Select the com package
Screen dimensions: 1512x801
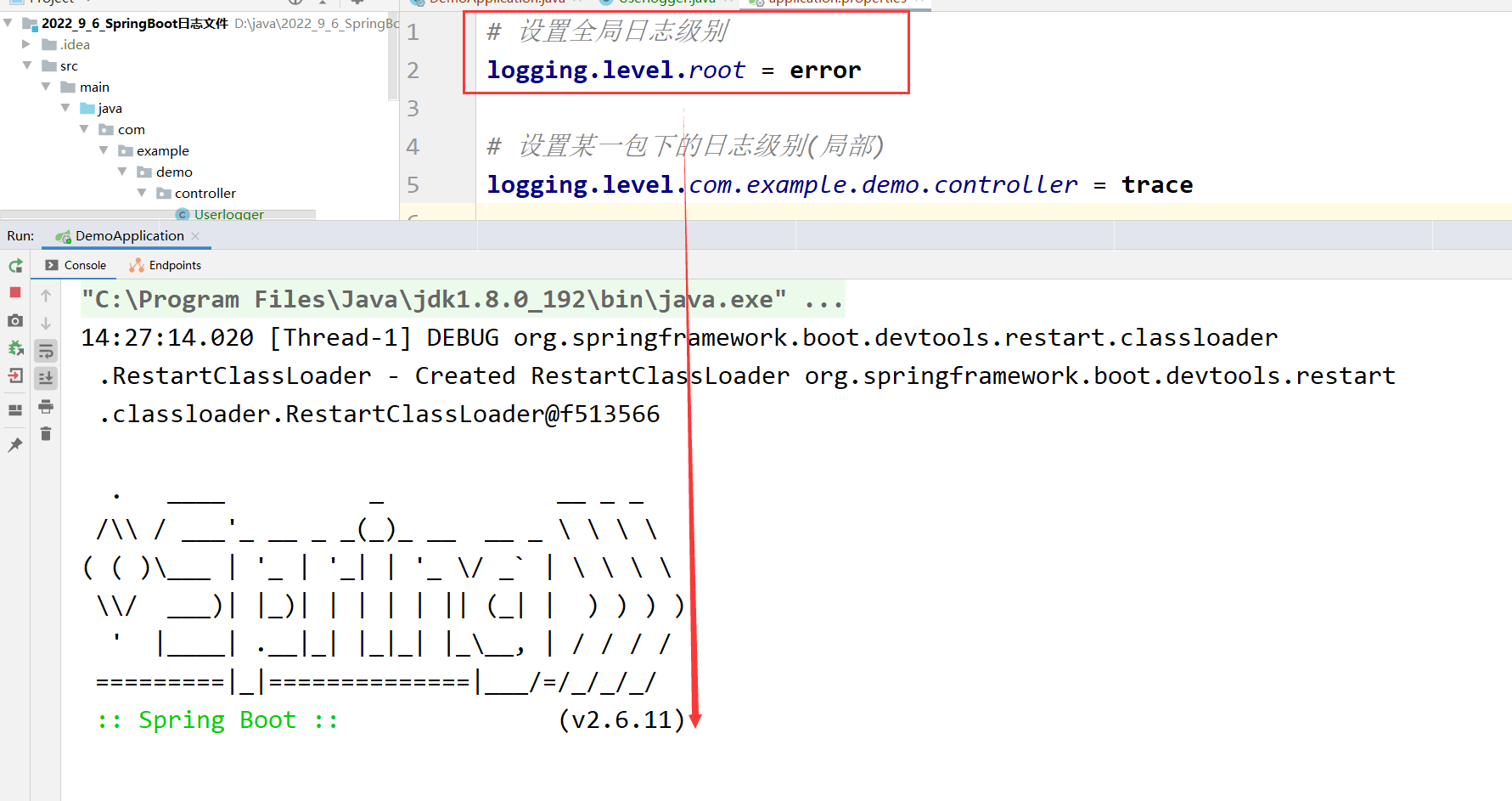[122, 129]
